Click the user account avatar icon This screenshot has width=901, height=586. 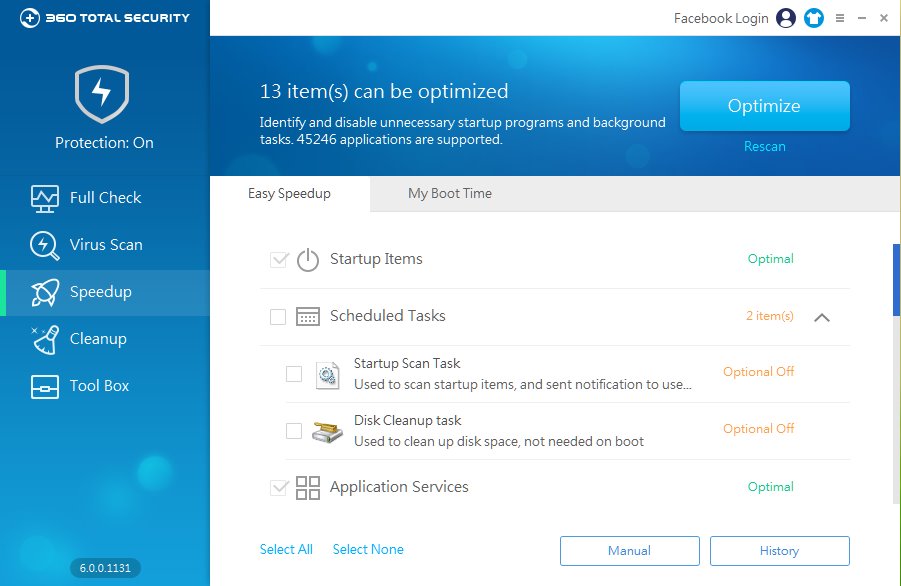click(x=786, y=18)
